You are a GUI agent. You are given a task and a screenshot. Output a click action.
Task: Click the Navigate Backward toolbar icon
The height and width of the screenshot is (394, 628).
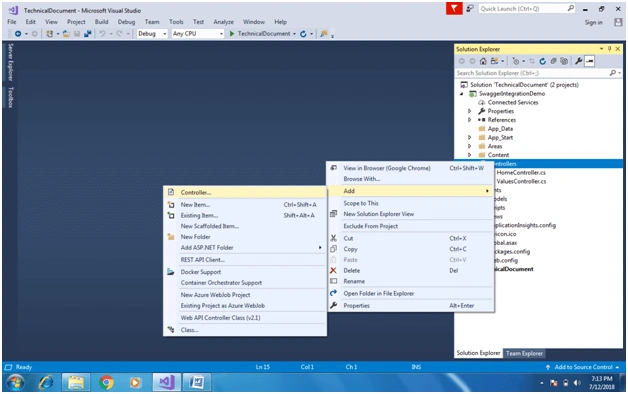pos(18,34)
